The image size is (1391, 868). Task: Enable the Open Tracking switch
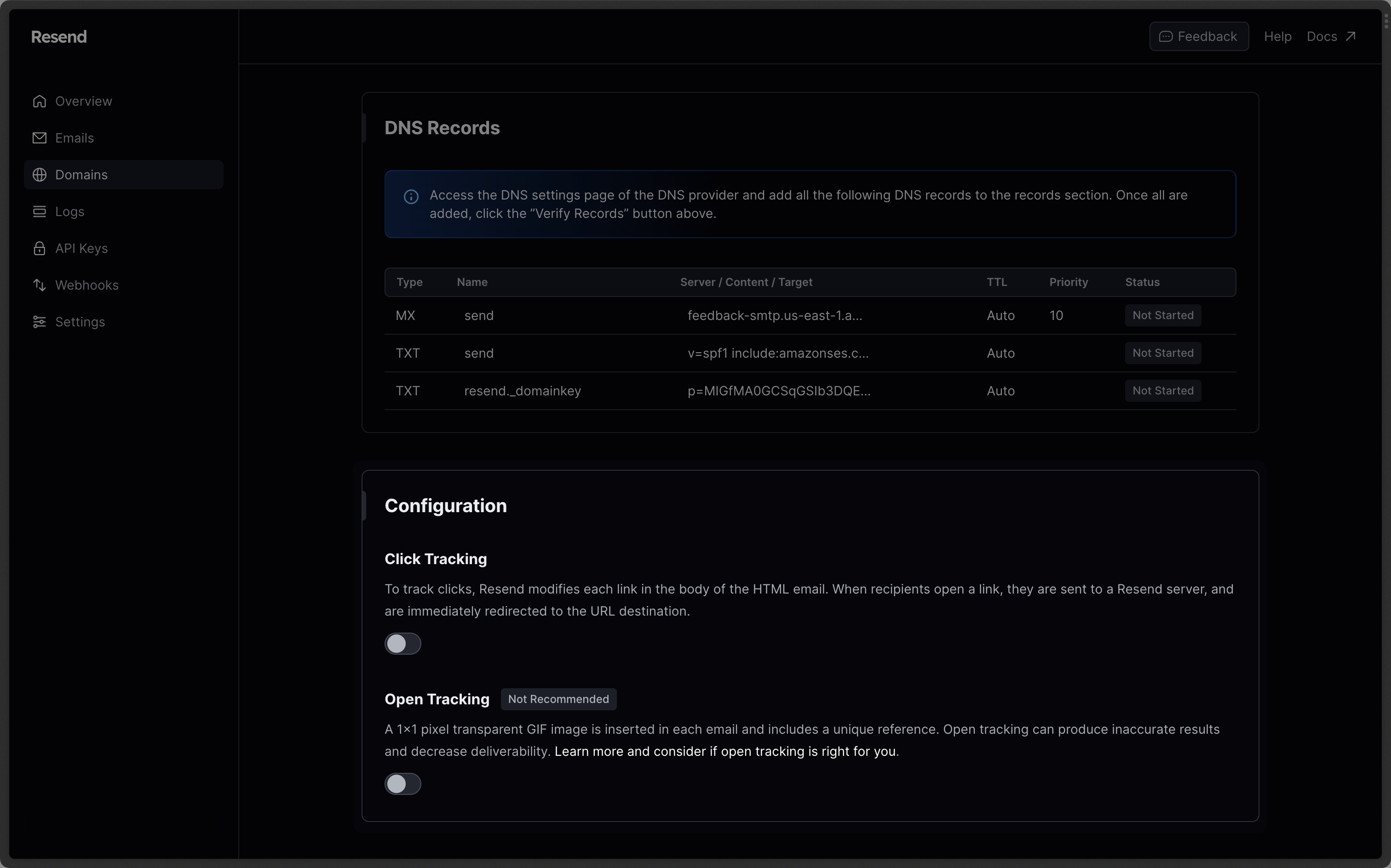pos(402,783)
